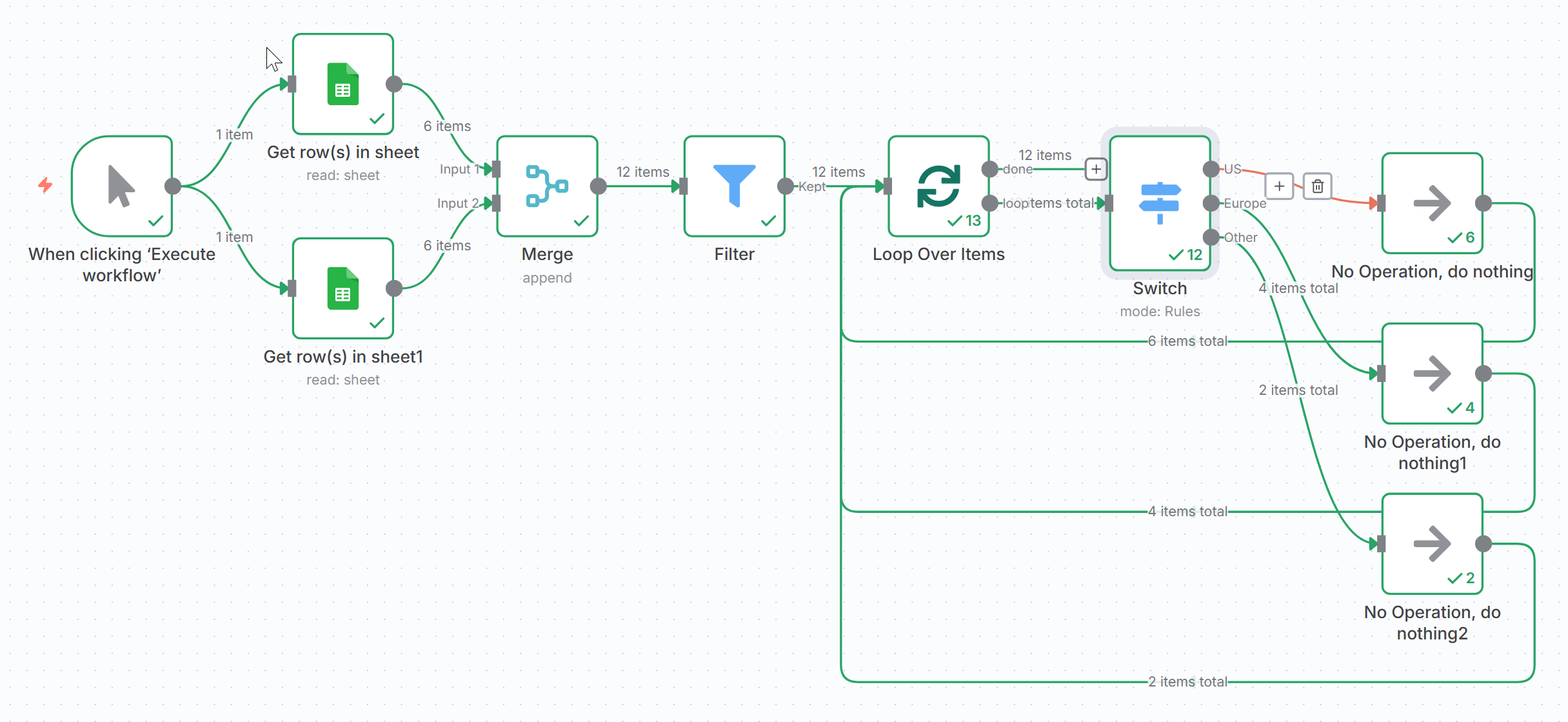Image resolution: width=1568 pixels, height=722 pixels.
Task: Click the Switch node's Other output handle
Action: tap(1211, 237)
